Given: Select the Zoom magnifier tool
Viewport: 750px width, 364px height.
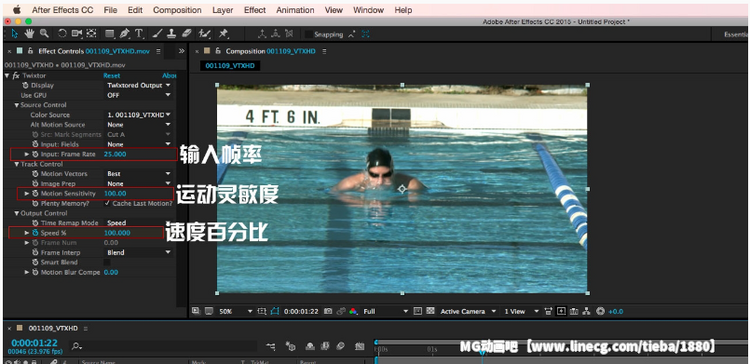Looking at the screenshot, I should [x=44, y=33].
